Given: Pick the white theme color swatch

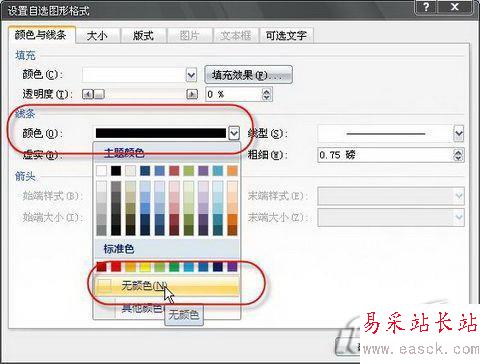Looking at the screenshot, I should [x=101, y=171].
